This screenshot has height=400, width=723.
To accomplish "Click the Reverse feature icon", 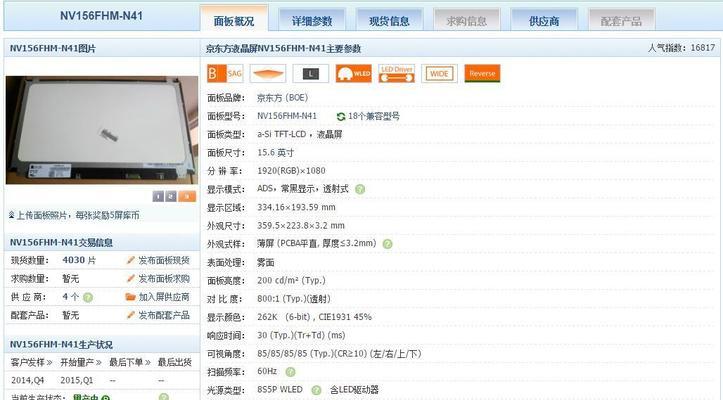I will [x=482, y=73].
